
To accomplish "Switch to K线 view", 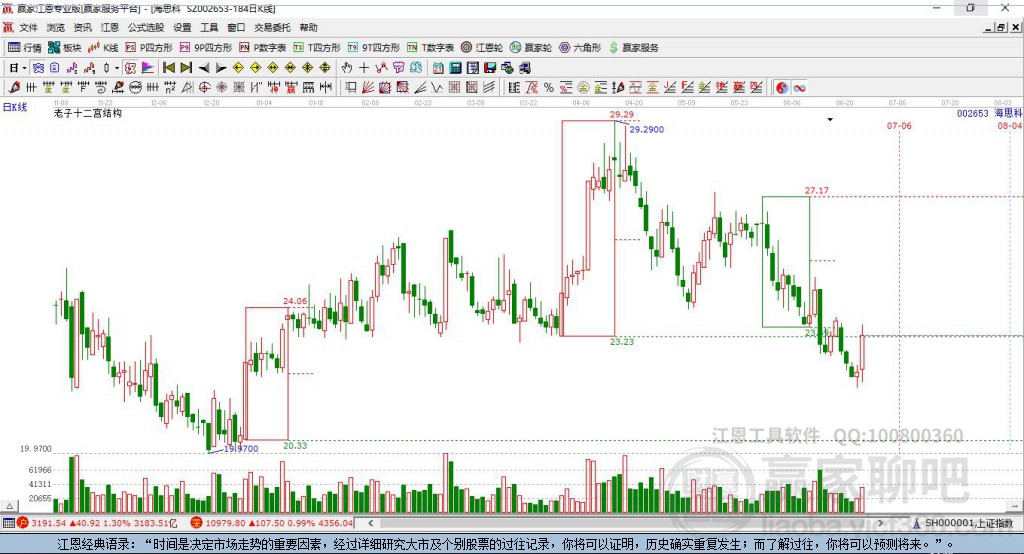I will (x=103, y=48).
